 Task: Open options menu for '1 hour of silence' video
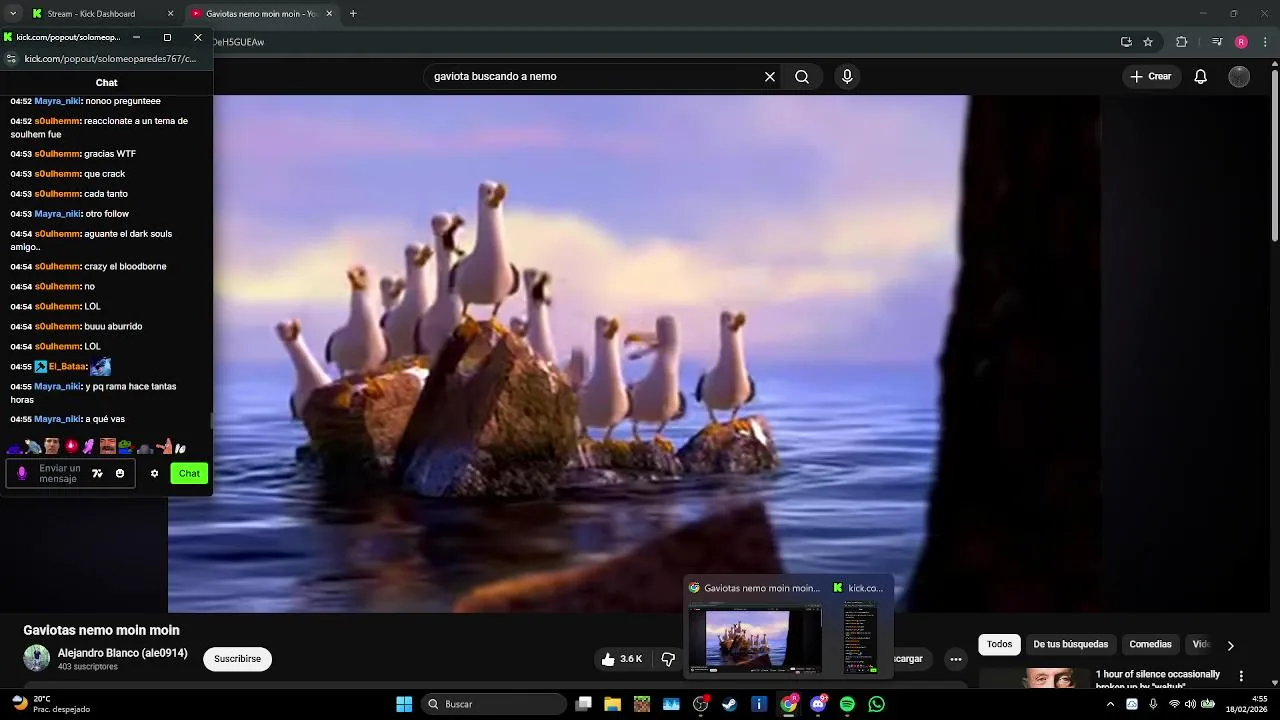(1241, 677)
